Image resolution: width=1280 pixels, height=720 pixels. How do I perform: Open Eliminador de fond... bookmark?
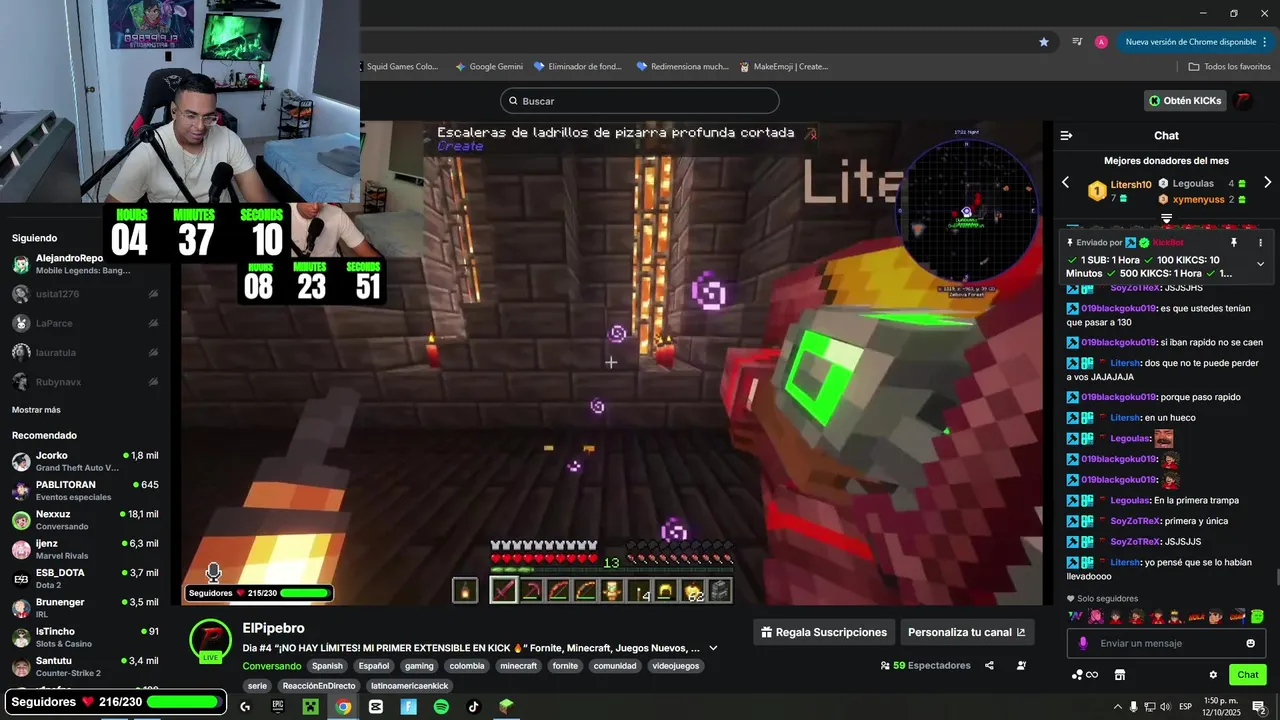point(578,67)
